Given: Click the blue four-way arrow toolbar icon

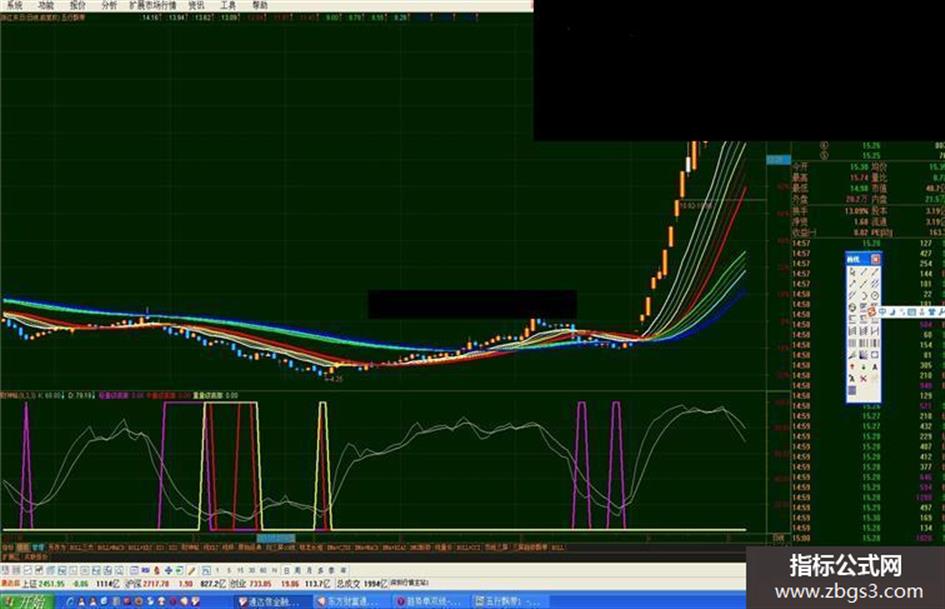Looking at the screenshot, I should pyautogui.click(x=169, y=570).
